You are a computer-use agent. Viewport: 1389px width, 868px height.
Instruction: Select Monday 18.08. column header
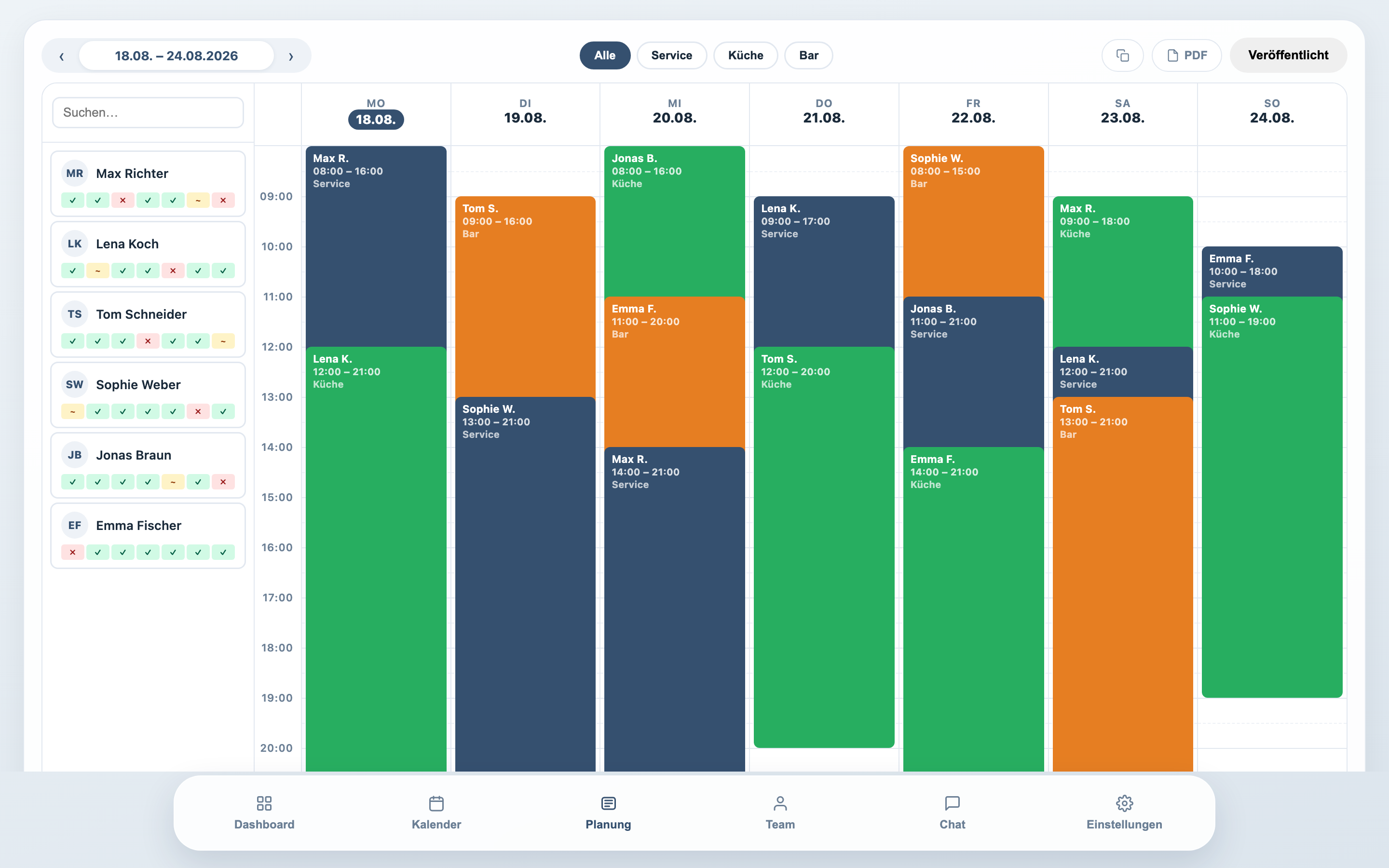(376, 114)
